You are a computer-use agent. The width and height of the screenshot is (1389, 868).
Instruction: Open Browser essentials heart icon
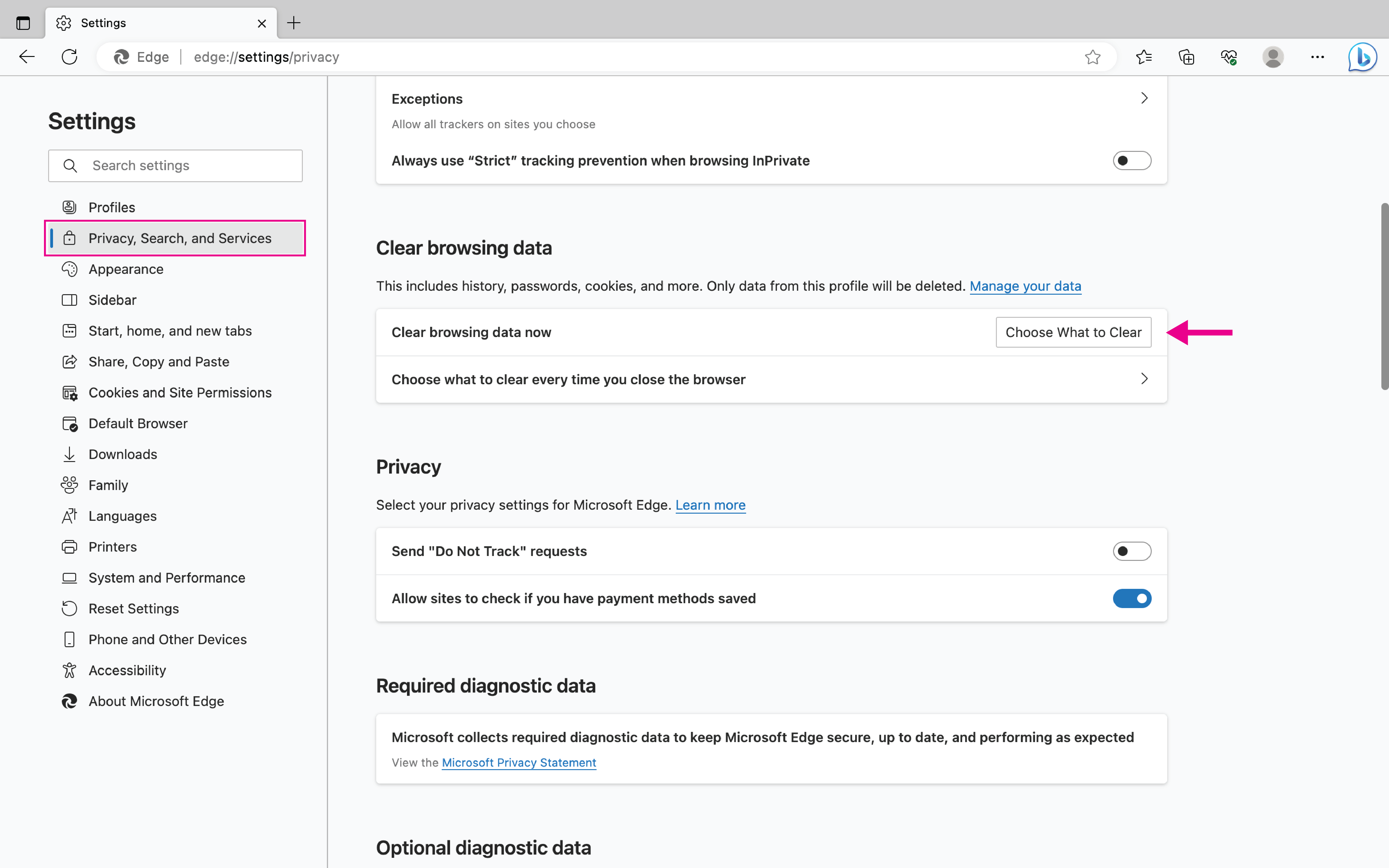click(x=1228, y=57)
